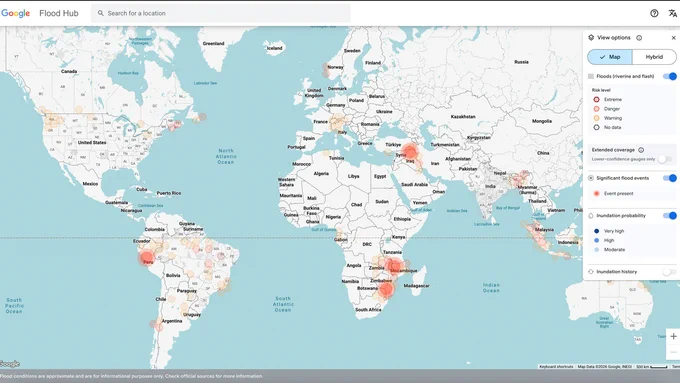This screenshot has width=680, height=383.
Task: Click the Flood Hub title
Action: click(59, 13)
